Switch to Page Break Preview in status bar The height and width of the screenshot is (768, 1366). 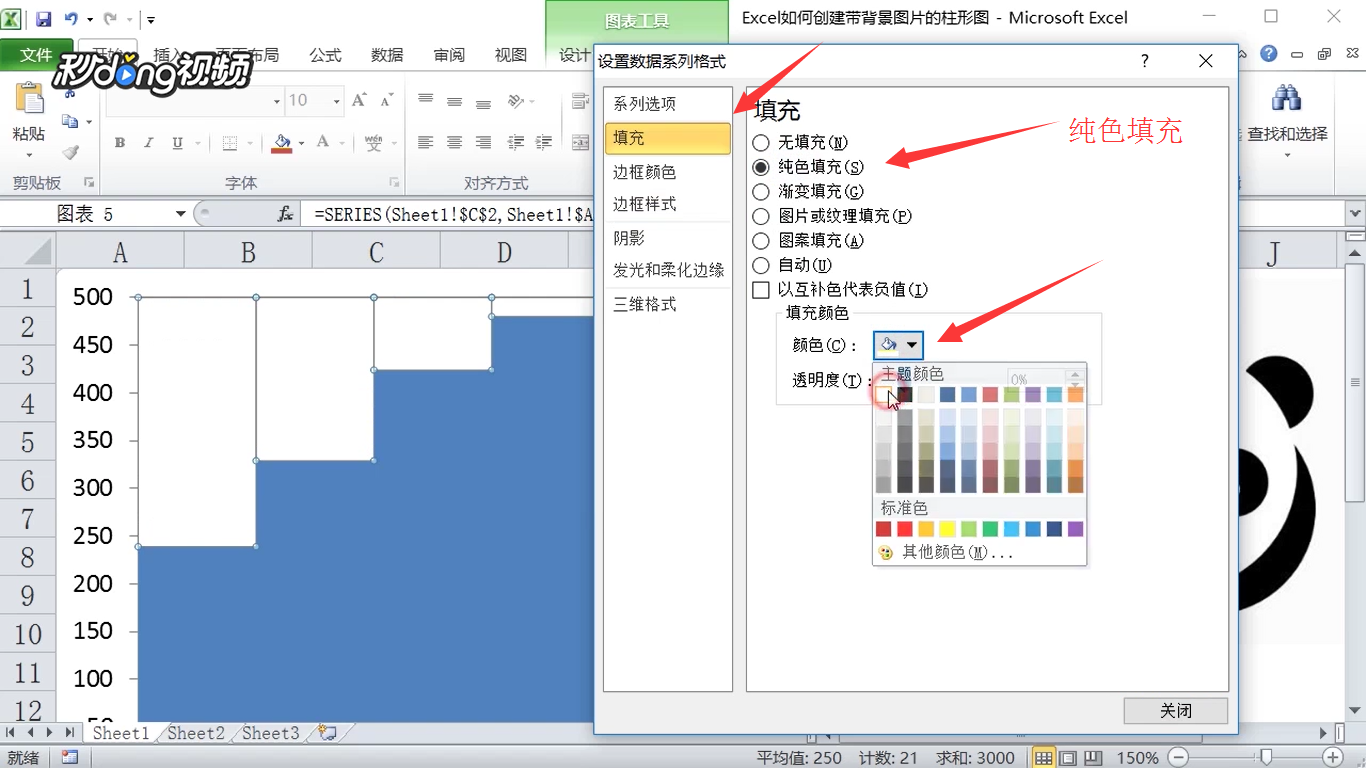(x=1093, y=758)
